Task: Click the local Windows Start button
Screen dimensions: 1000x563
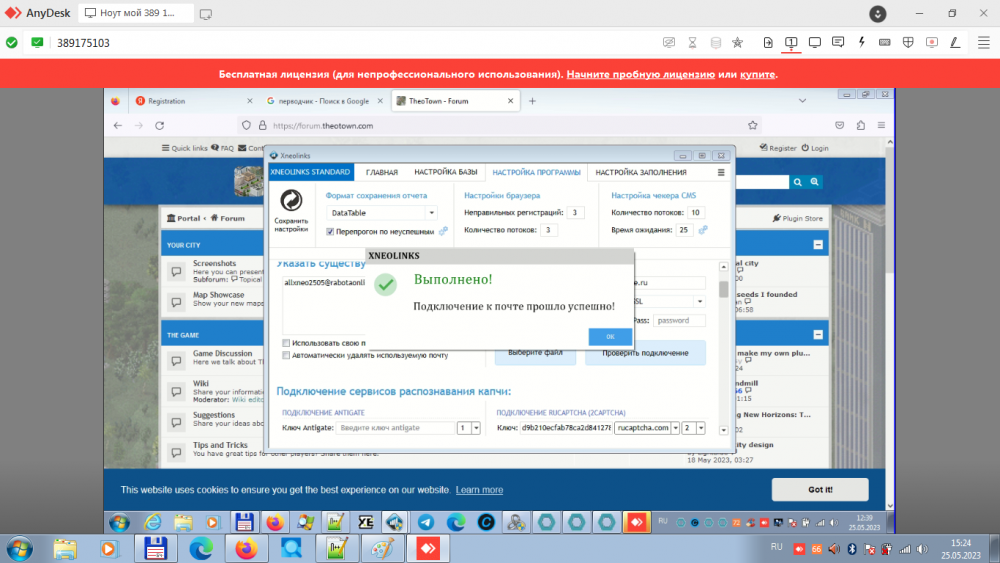Action: coord(20,548)
